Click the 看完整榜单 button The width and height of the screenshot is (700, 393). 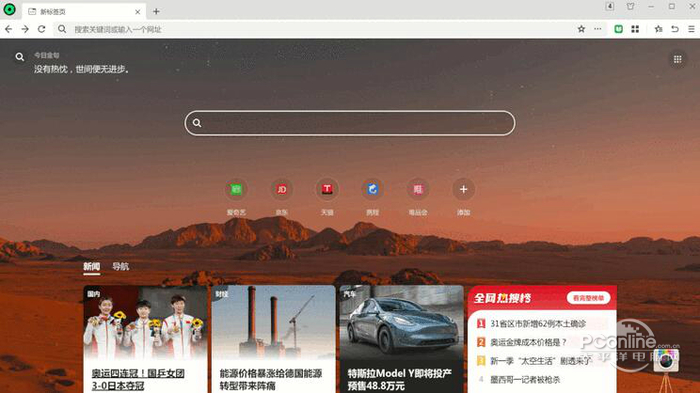pyautogui.click(x=588, y=298)
